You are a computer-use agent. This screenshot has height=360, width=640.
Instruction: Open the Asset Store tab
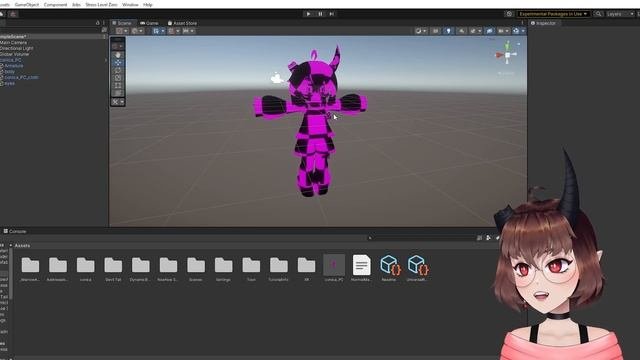[182, 23]
